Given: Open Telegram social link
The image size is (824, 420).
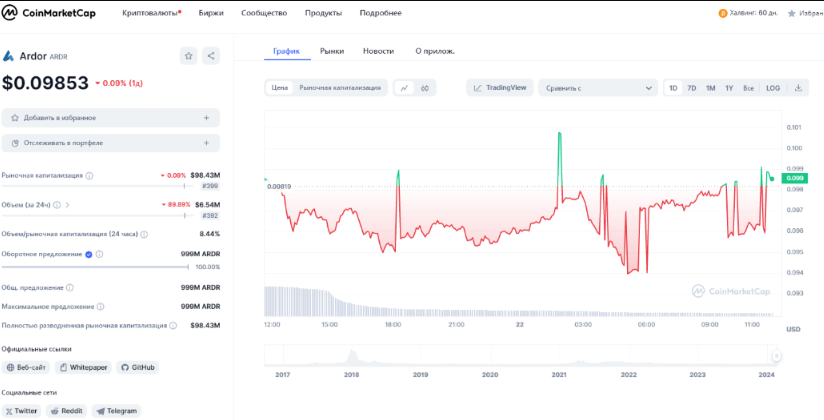Looking at the screenshot, I should pyautogui.click(x=116, y=411).
